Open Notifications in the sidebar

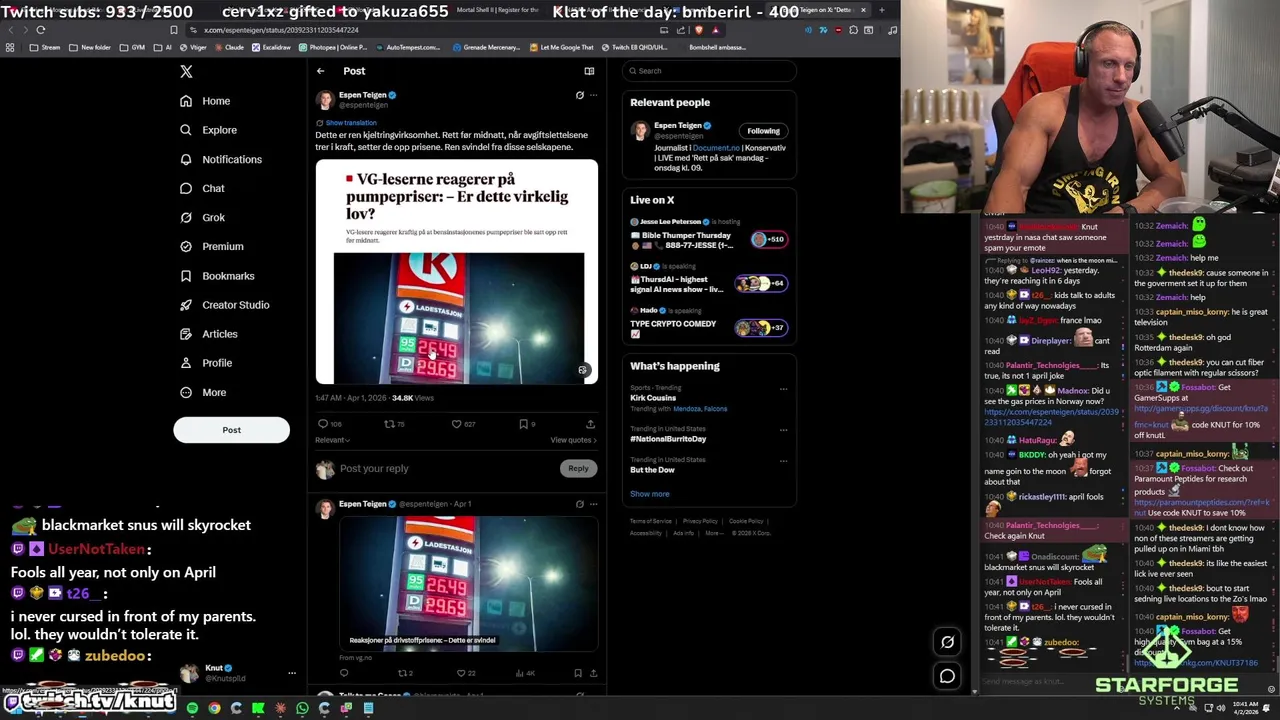click(x=221, y=159)
